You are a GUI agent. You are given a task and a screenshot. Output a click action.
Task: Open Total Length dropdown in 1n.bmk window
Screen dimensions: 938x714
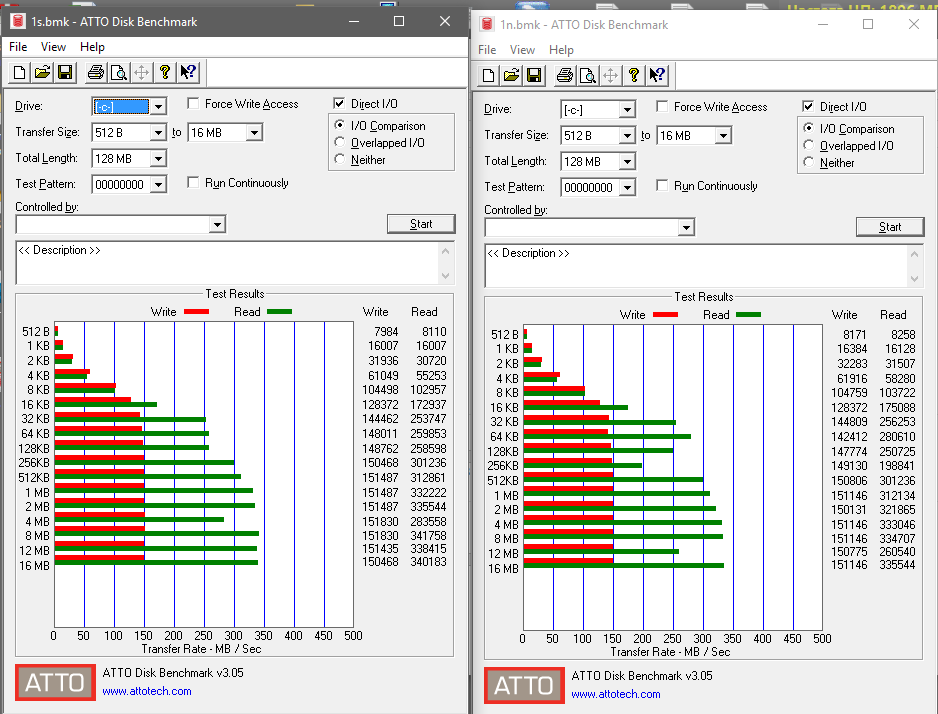627,162
